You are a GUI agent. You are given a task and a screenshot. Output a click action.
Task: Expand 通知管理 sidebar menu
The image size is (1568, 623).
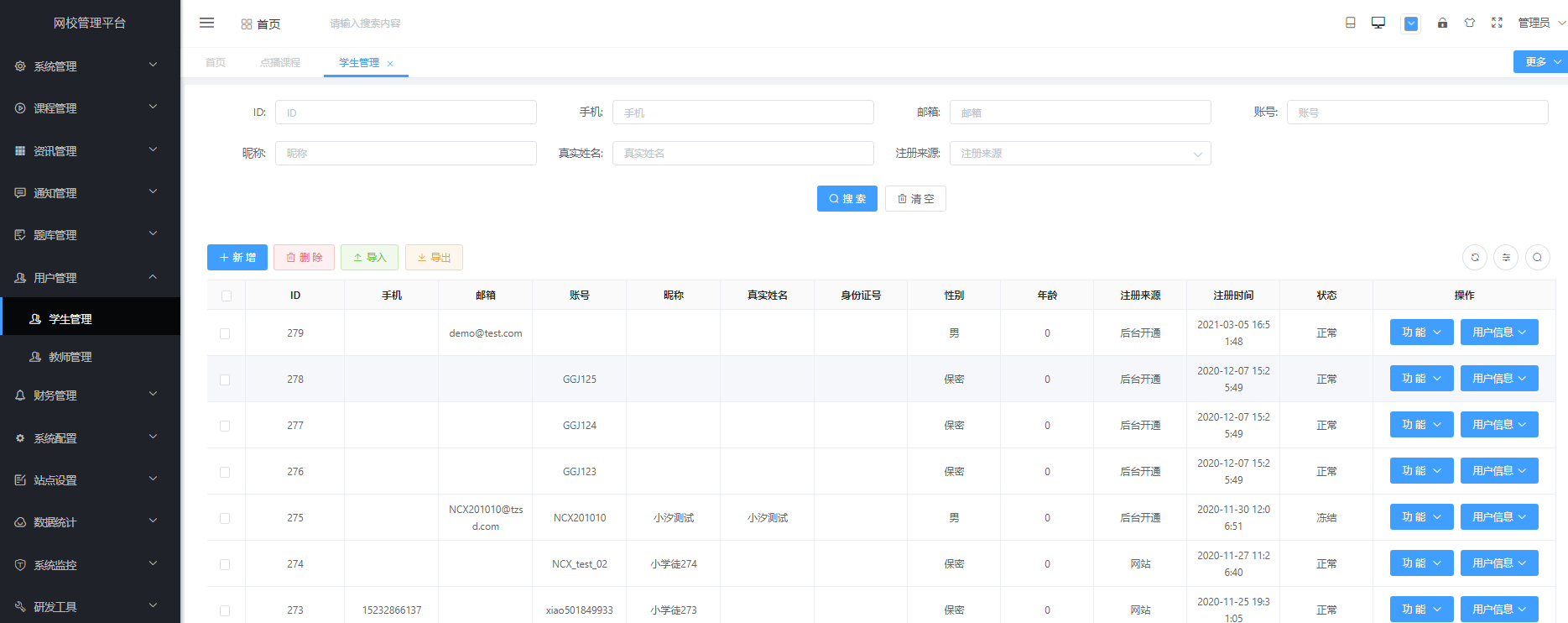click(x=90, y=192)
